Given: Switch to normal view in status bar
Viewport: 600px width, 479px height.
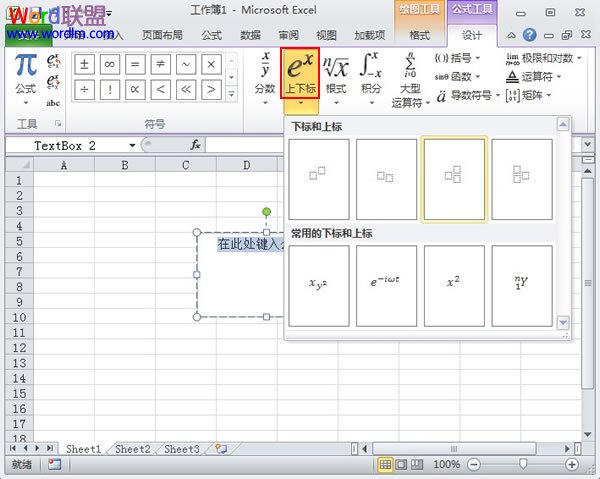Looking at the screenshot, I should coord(386,465).
